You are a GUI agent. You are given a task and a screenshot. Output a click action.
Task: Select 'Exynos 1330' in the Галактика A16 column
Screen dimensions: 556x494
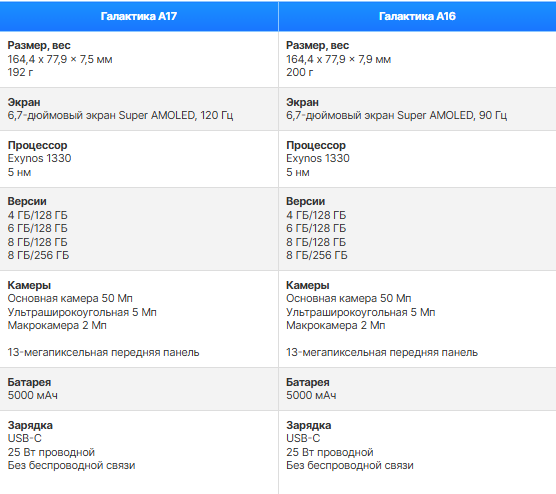318,159
